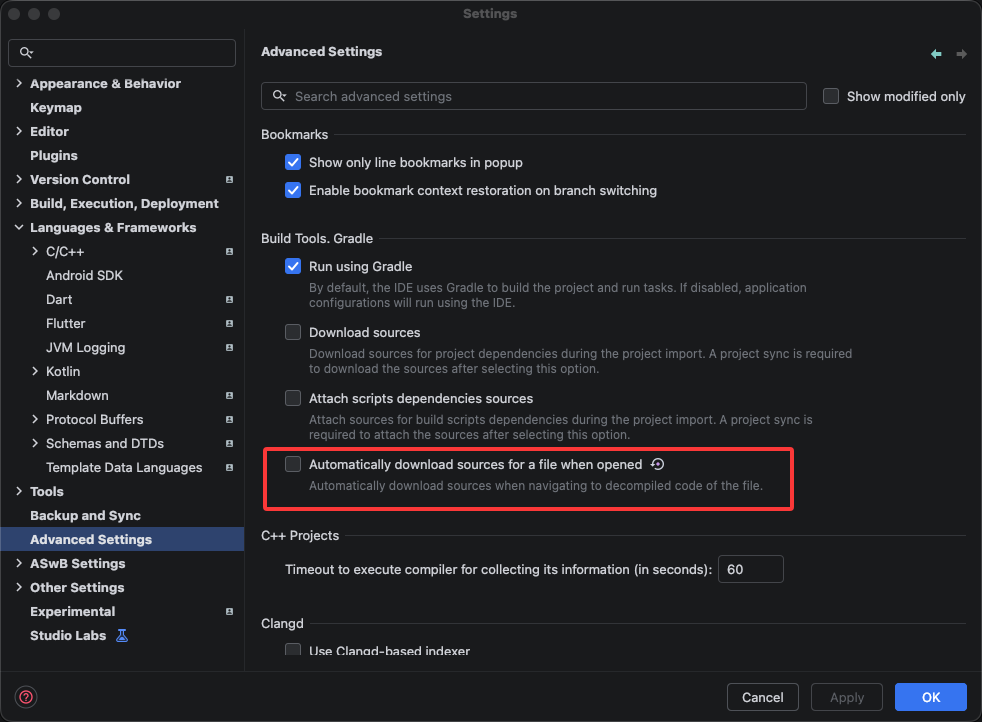Click the forward navigation arrow icon

point(961,54)
